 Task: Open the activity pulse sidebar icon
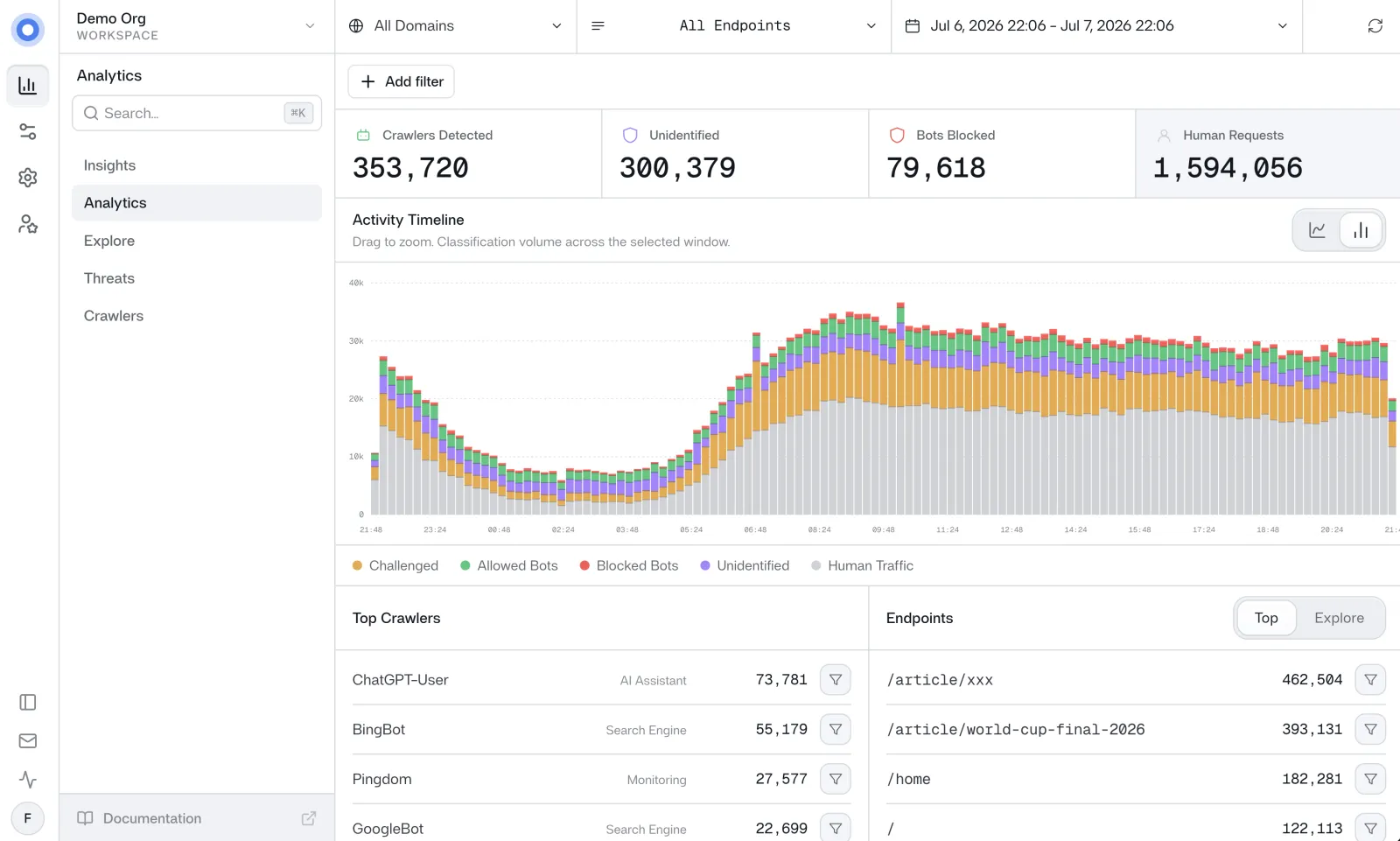(28, 780)
